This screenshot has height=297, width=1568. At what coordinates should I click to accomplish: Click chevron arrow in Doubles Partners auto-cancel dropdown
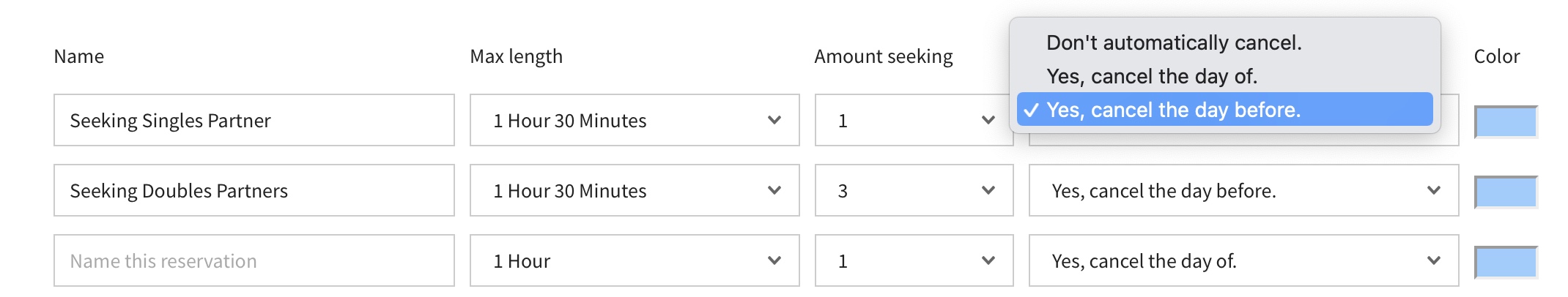(1434, 191)
